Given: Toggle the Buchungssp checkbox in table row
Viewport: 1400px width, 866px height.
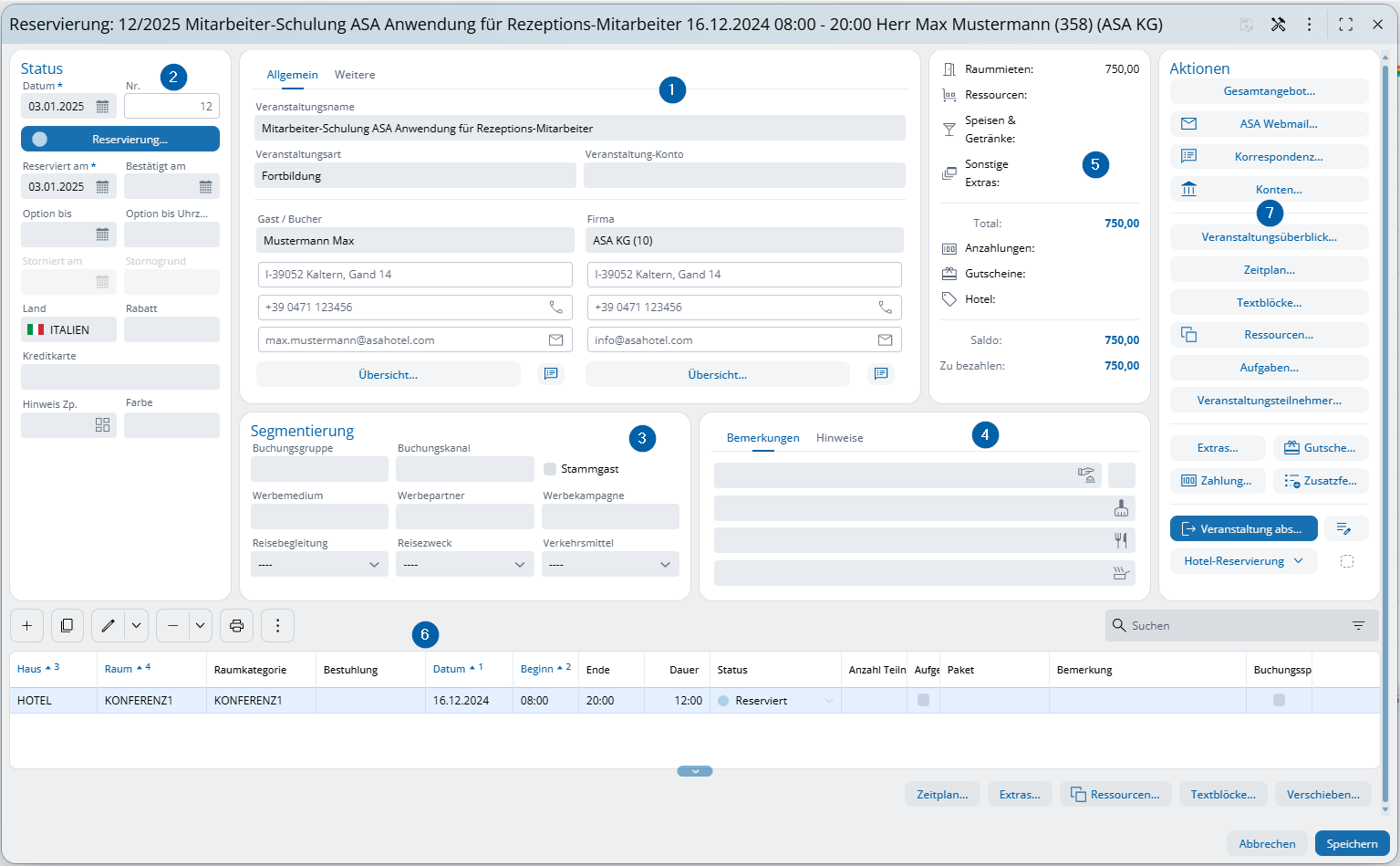Looking at the screenshot, I should (1279, 700).
